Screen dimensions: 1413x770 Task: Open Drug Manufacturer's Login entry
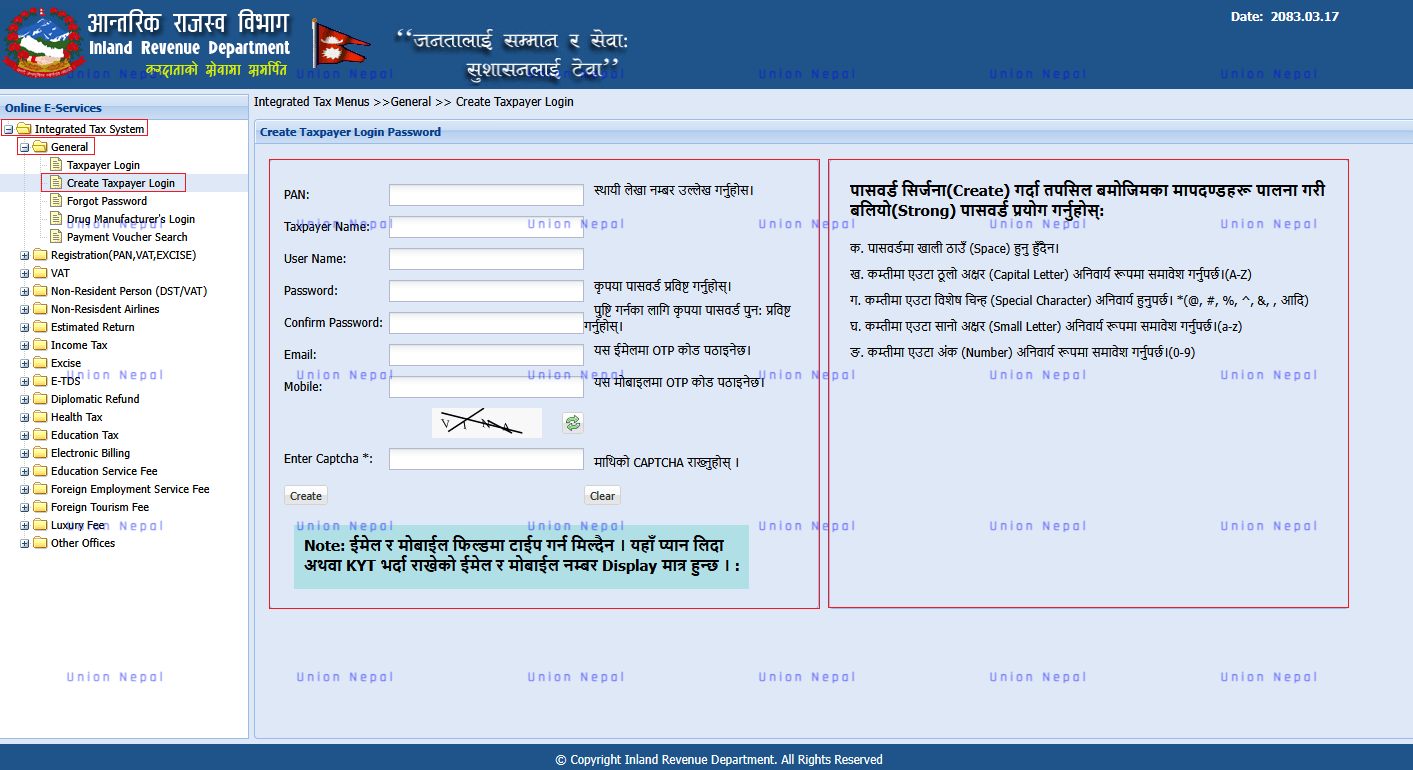click(x=131, y=219)
